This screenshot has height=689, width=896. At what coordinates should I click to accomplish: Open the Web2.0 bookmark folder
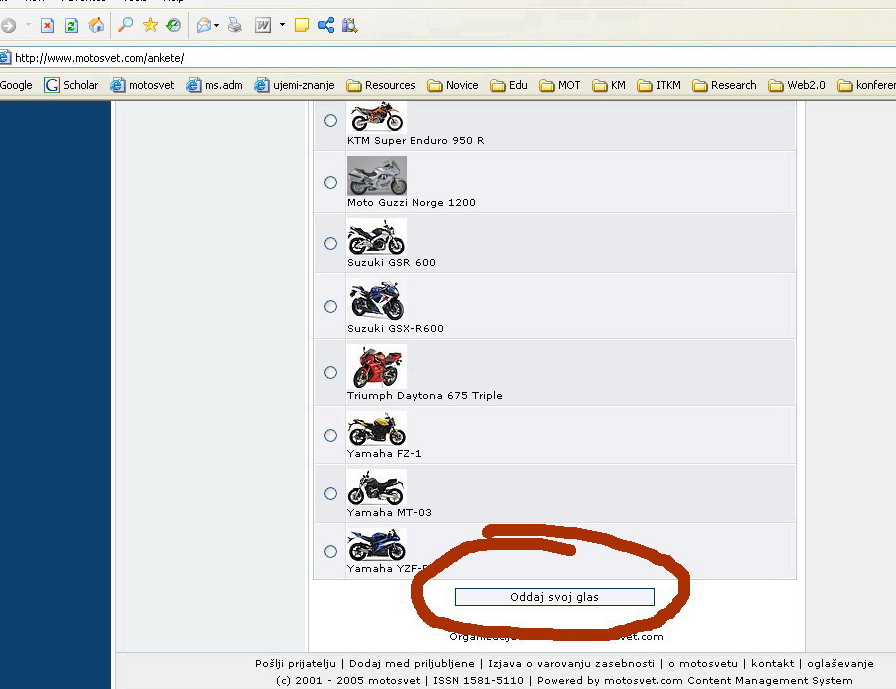coord(797,85)
